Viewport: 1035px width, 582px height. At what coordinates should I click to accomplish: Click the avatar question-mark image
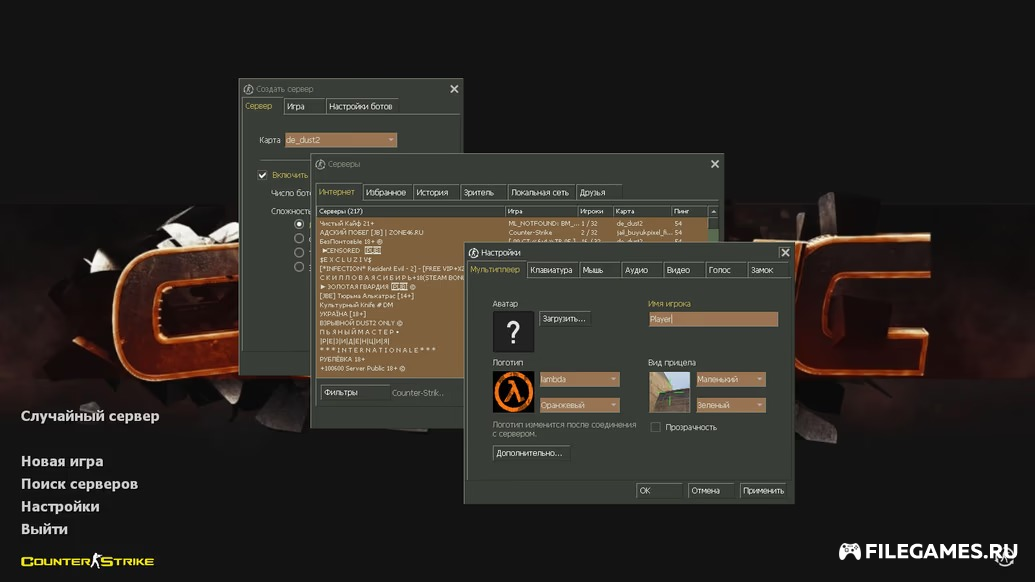pyautogui.click(x=513, y=331)
